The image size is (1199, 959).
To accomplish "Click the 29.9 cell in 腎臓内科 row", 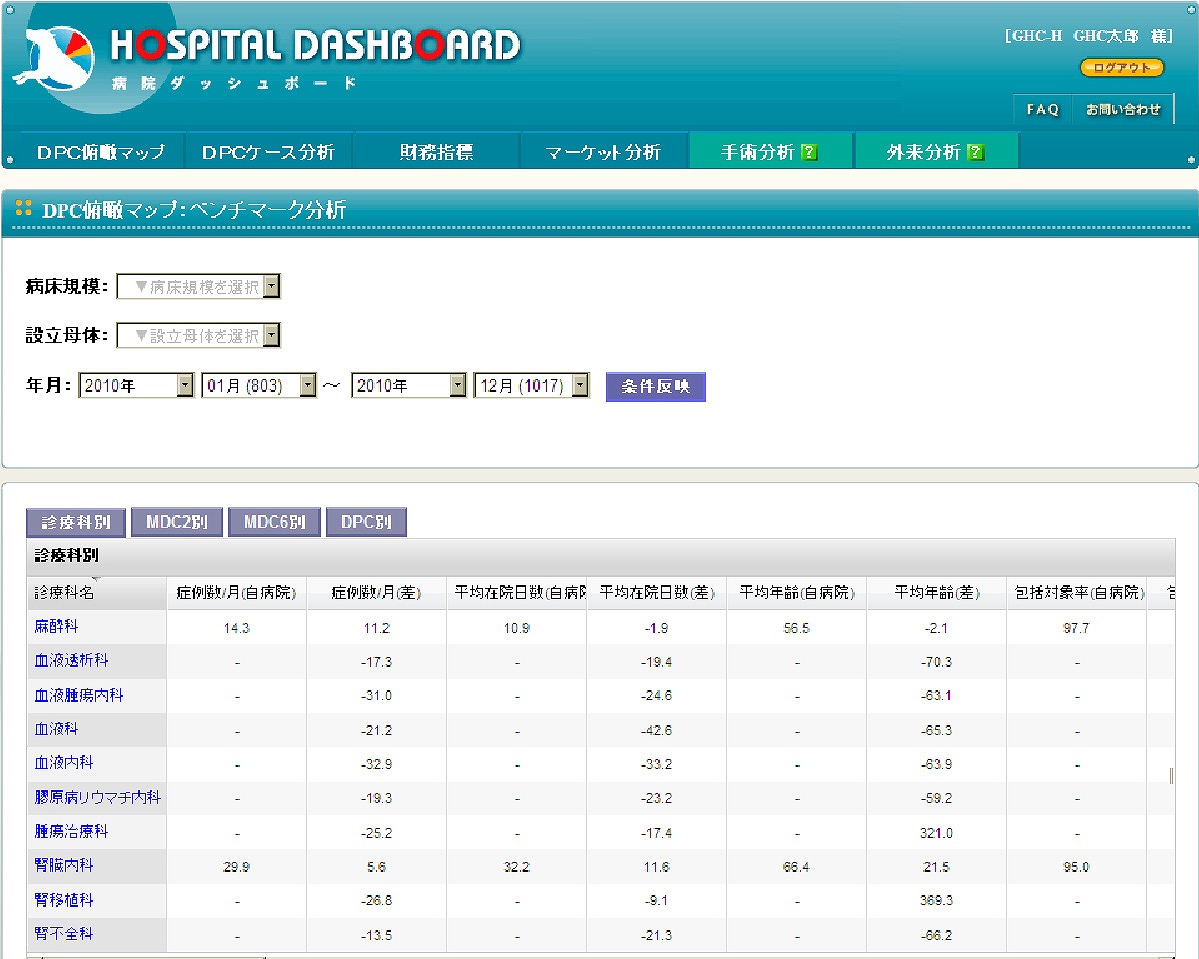I will tap(236, 866).
